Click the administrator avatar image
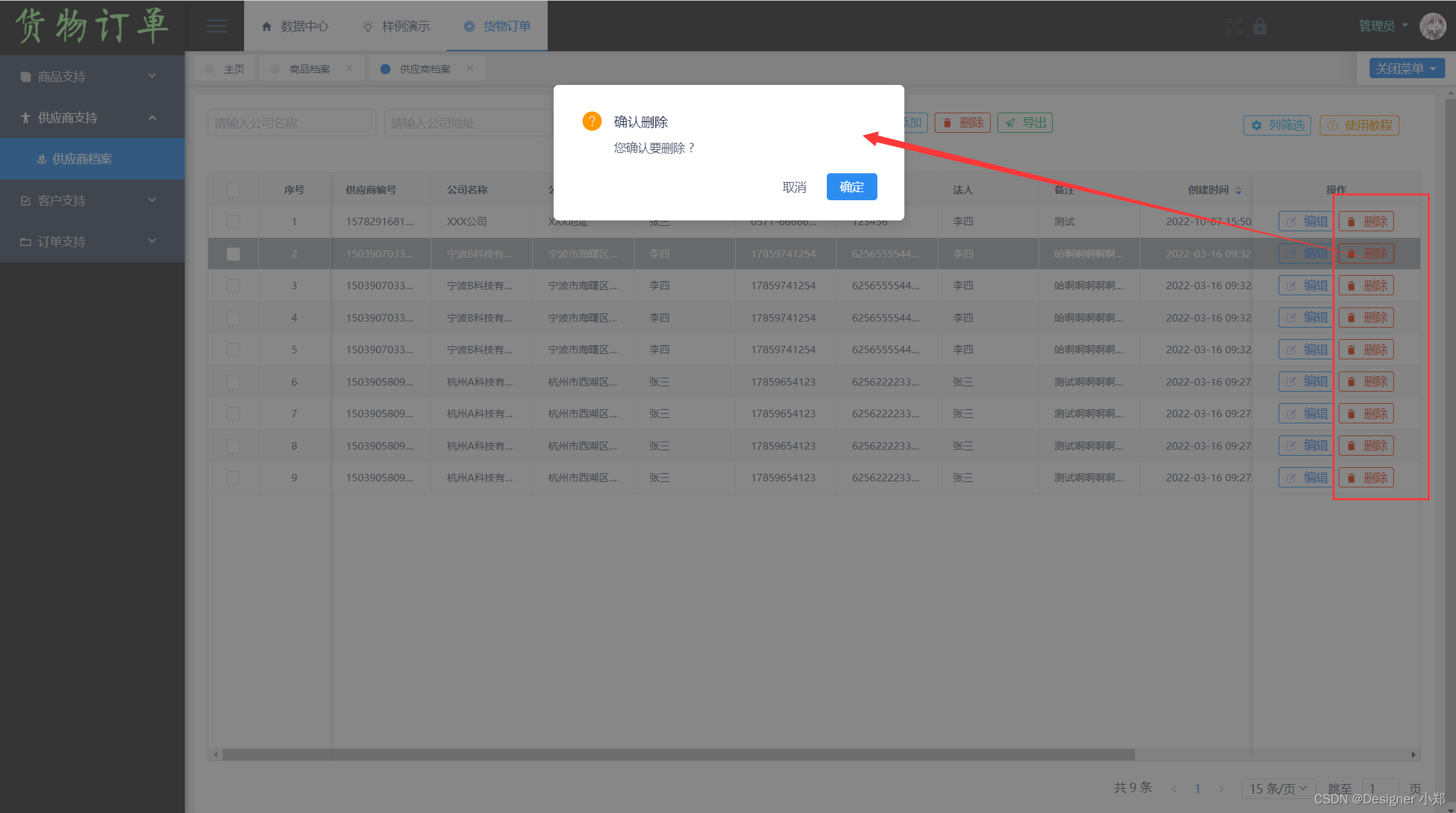Screen dimensions: 1456x813 tap(1432, 26)
